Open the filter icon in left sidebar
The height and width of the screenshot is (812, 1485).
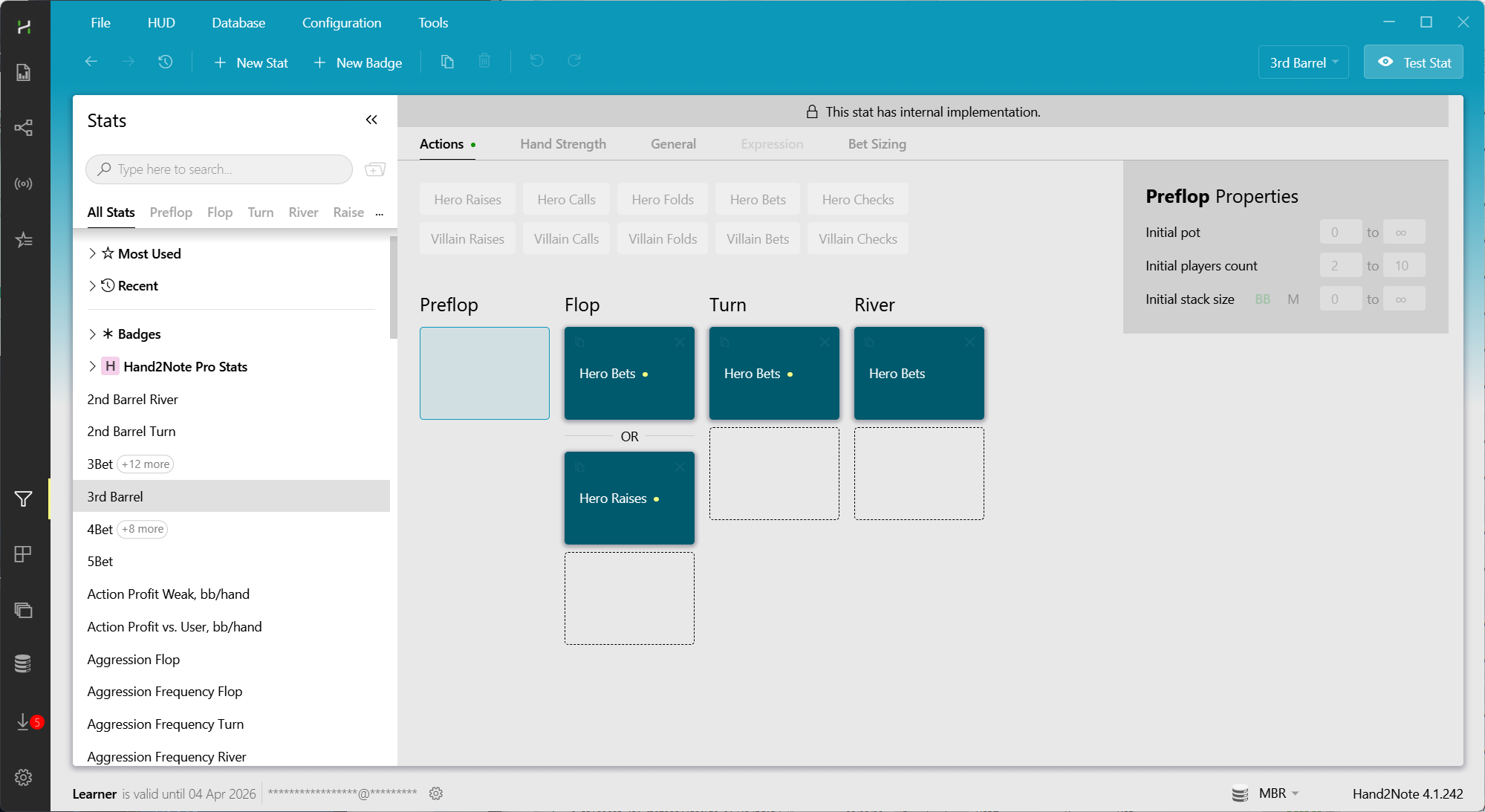tap(23, 498)
